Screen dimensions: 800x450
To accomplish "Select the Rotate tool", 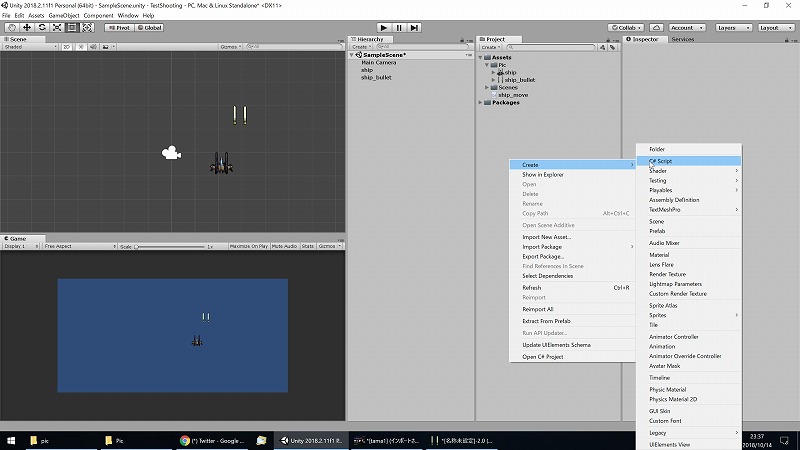I will tap(42, 28).
